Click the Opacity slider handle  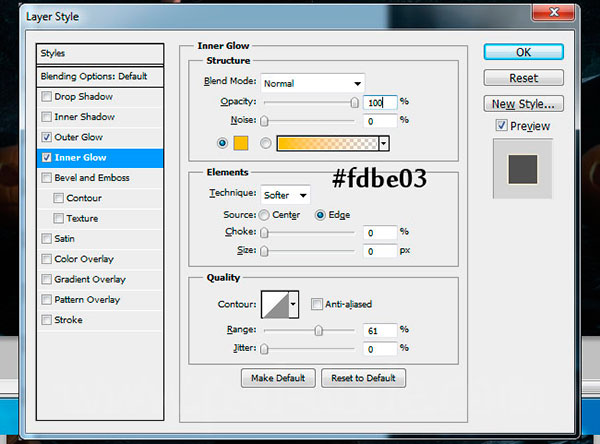pyautogui.click(x=355, y=103)
